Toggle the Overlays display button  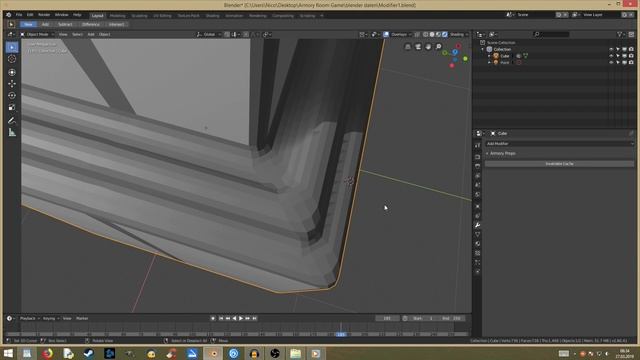[386, 34]
